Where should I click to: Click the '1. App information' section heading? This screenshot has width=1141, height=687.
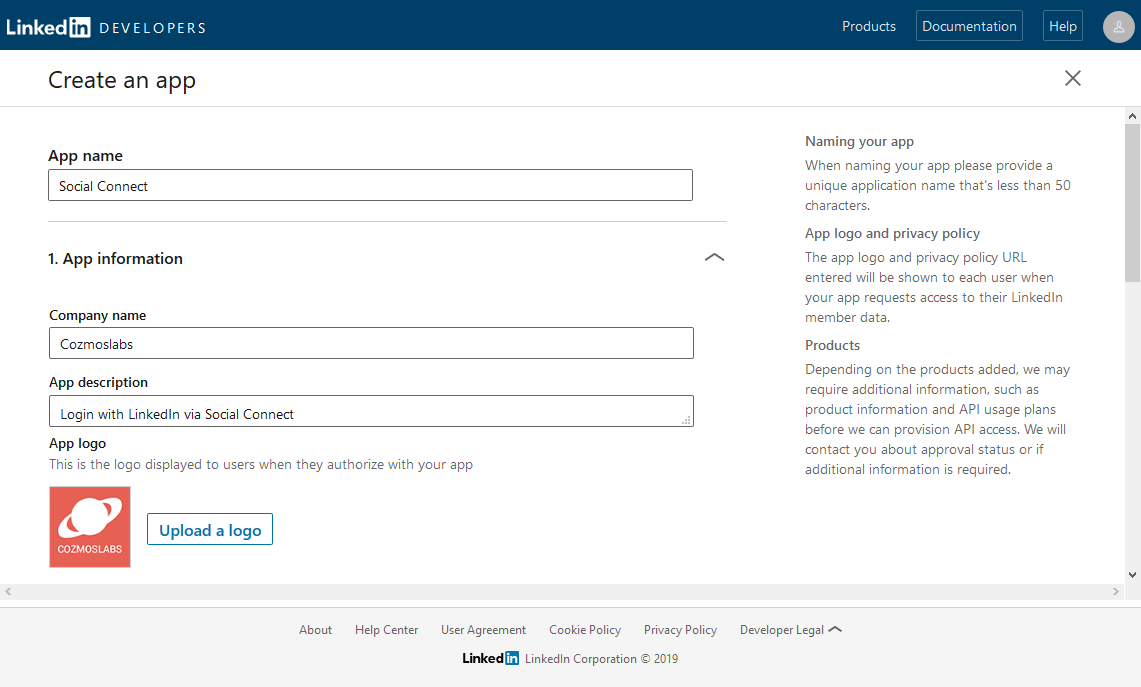pos(116,259)
